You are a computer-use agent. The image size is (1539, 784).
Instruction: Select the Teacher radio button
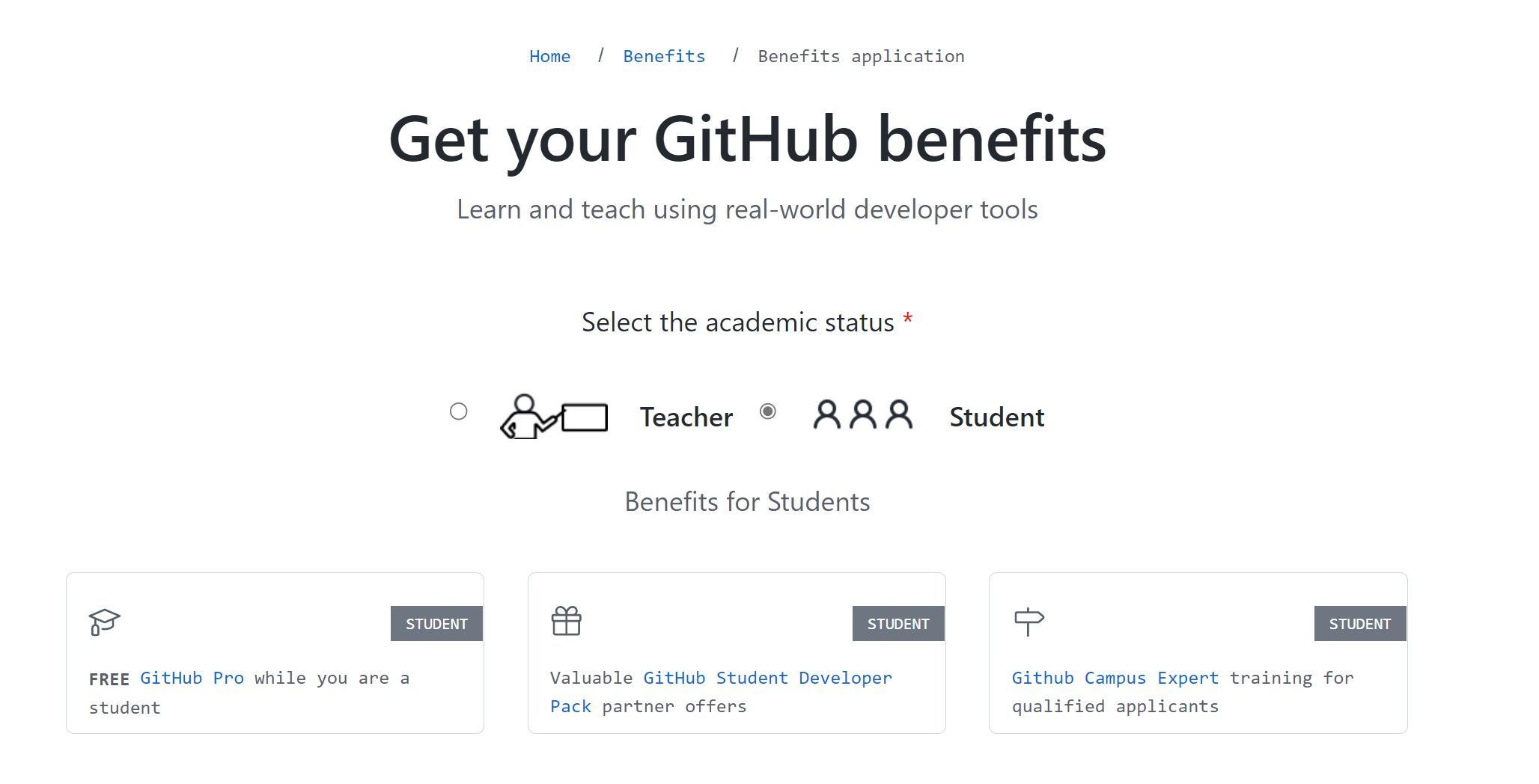pos(459,411)
